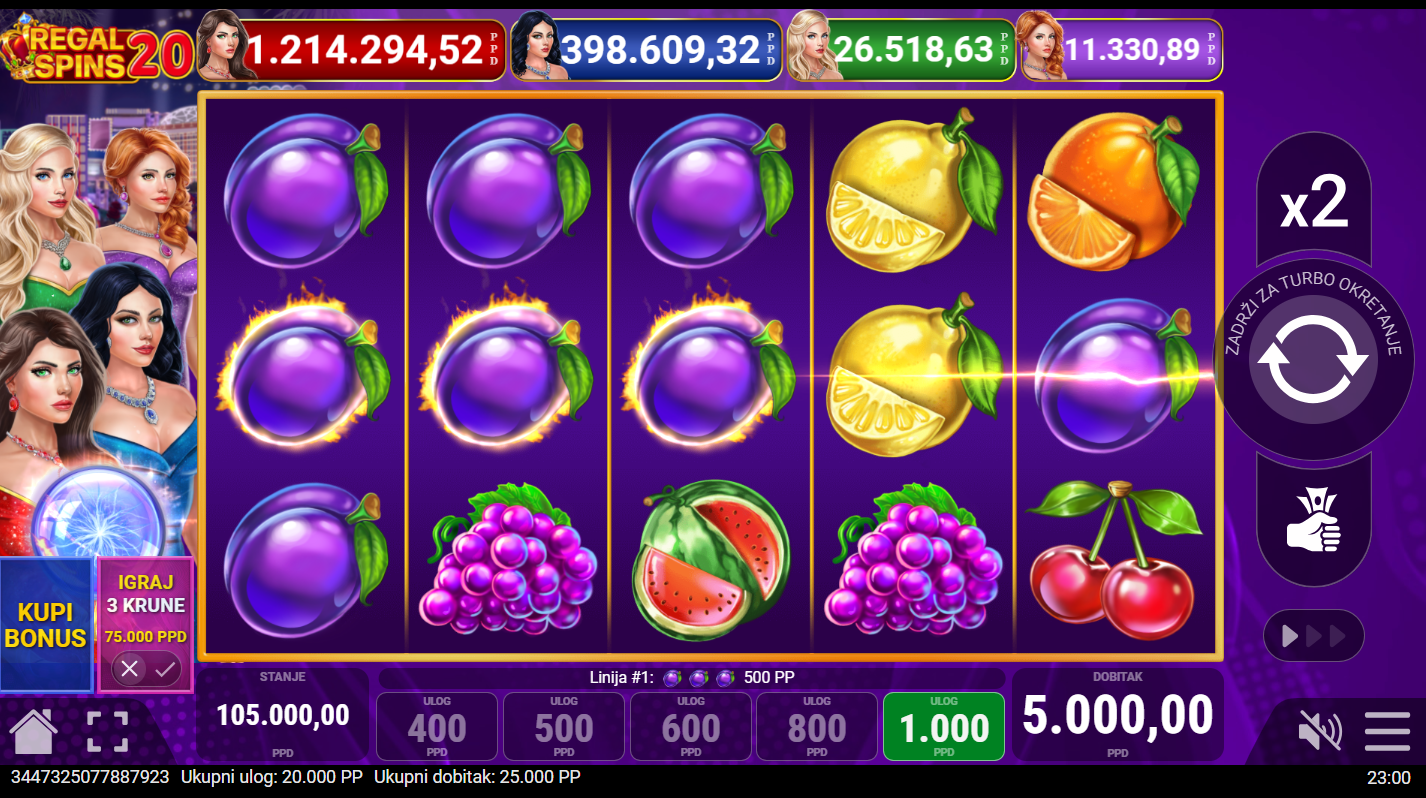
Task: Activate the x2 gamble button
Action: click(x=1314, y=202)
